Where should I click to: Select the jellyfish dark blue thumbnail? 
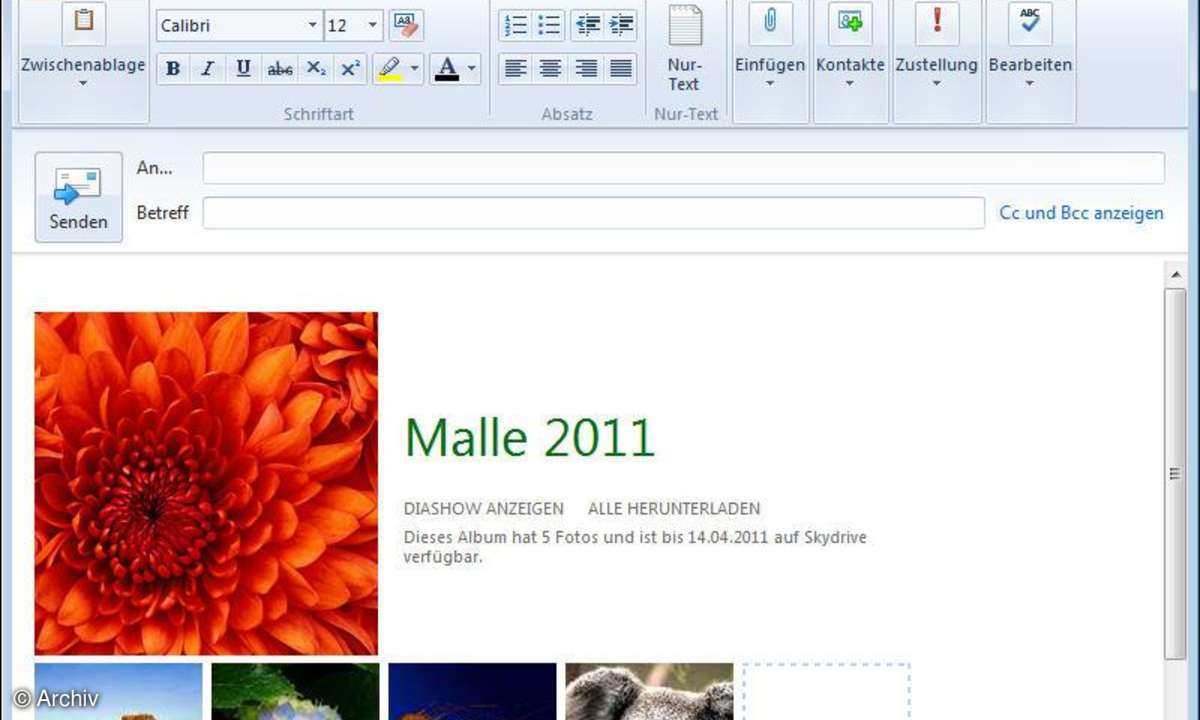472,691
